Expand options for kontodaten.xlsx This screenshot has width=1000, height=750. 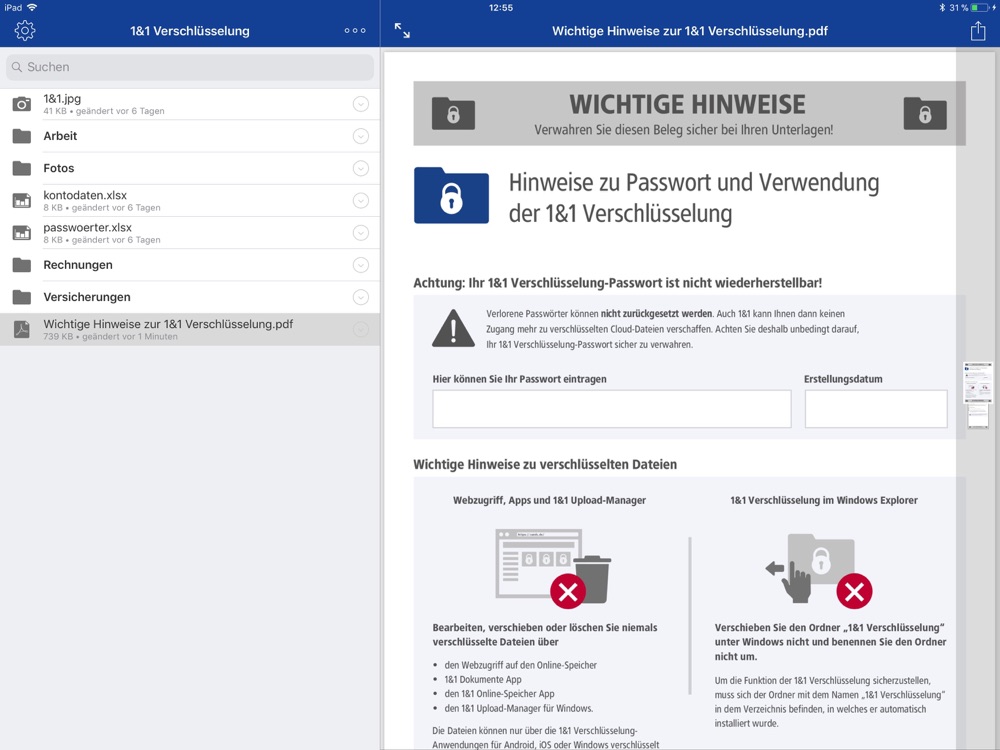coord(360,201)
